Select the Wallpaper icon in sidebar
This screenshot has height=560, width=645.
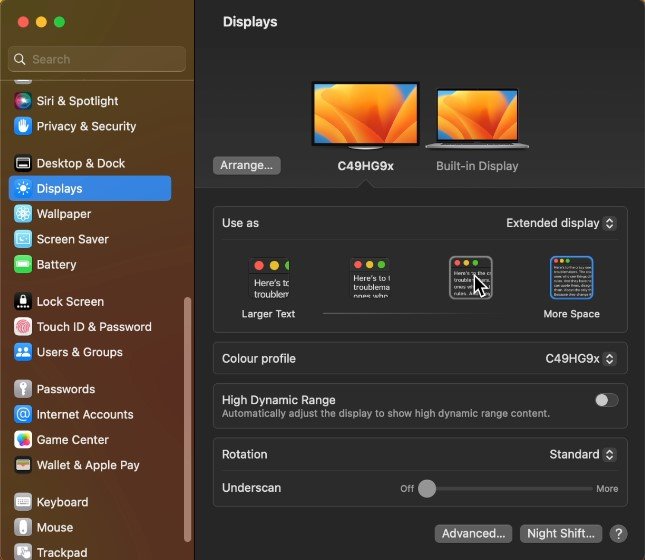(x=23, y=214)
